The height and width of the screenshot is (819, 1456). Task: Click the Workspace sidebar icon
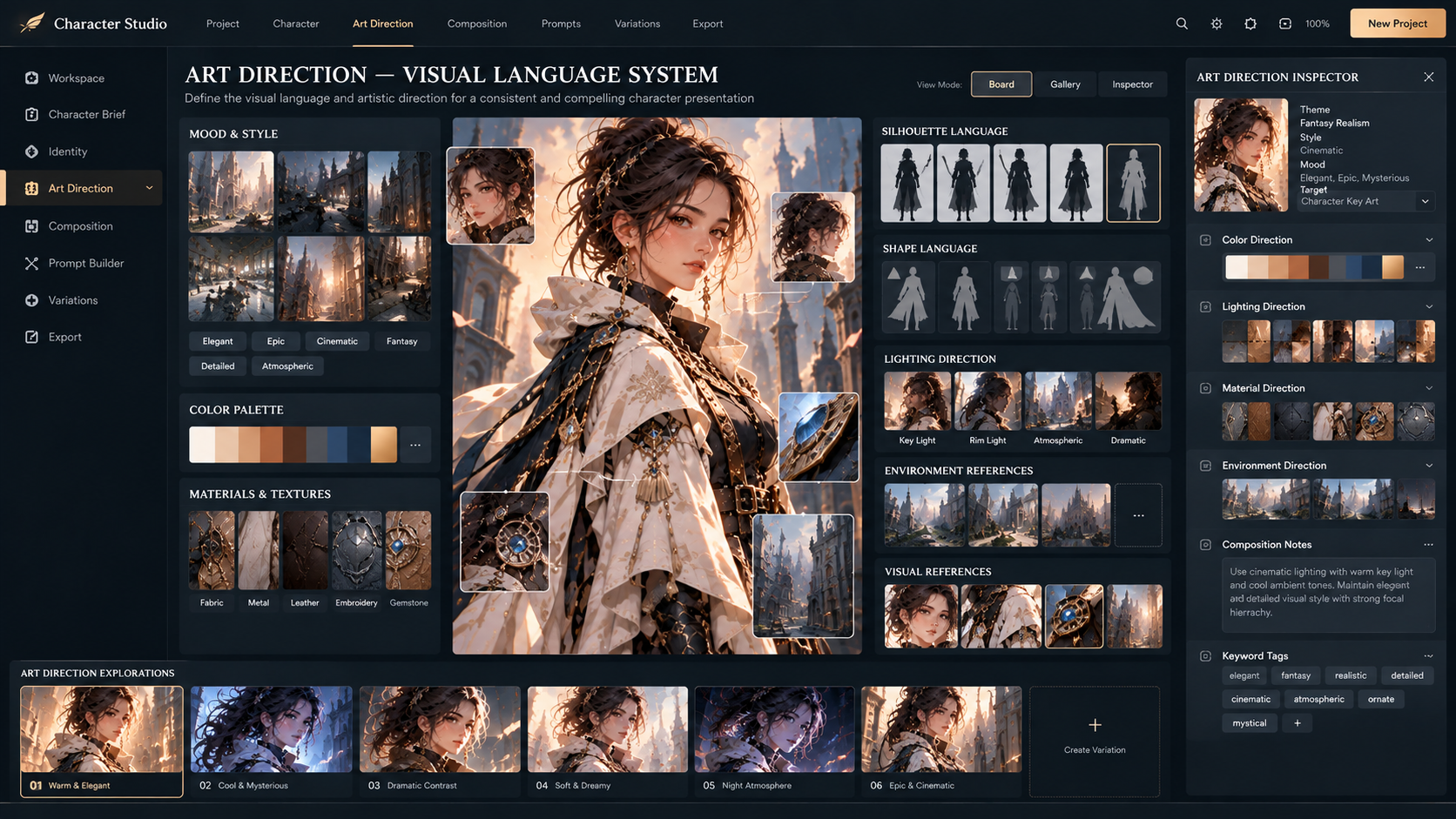point(31,77)
